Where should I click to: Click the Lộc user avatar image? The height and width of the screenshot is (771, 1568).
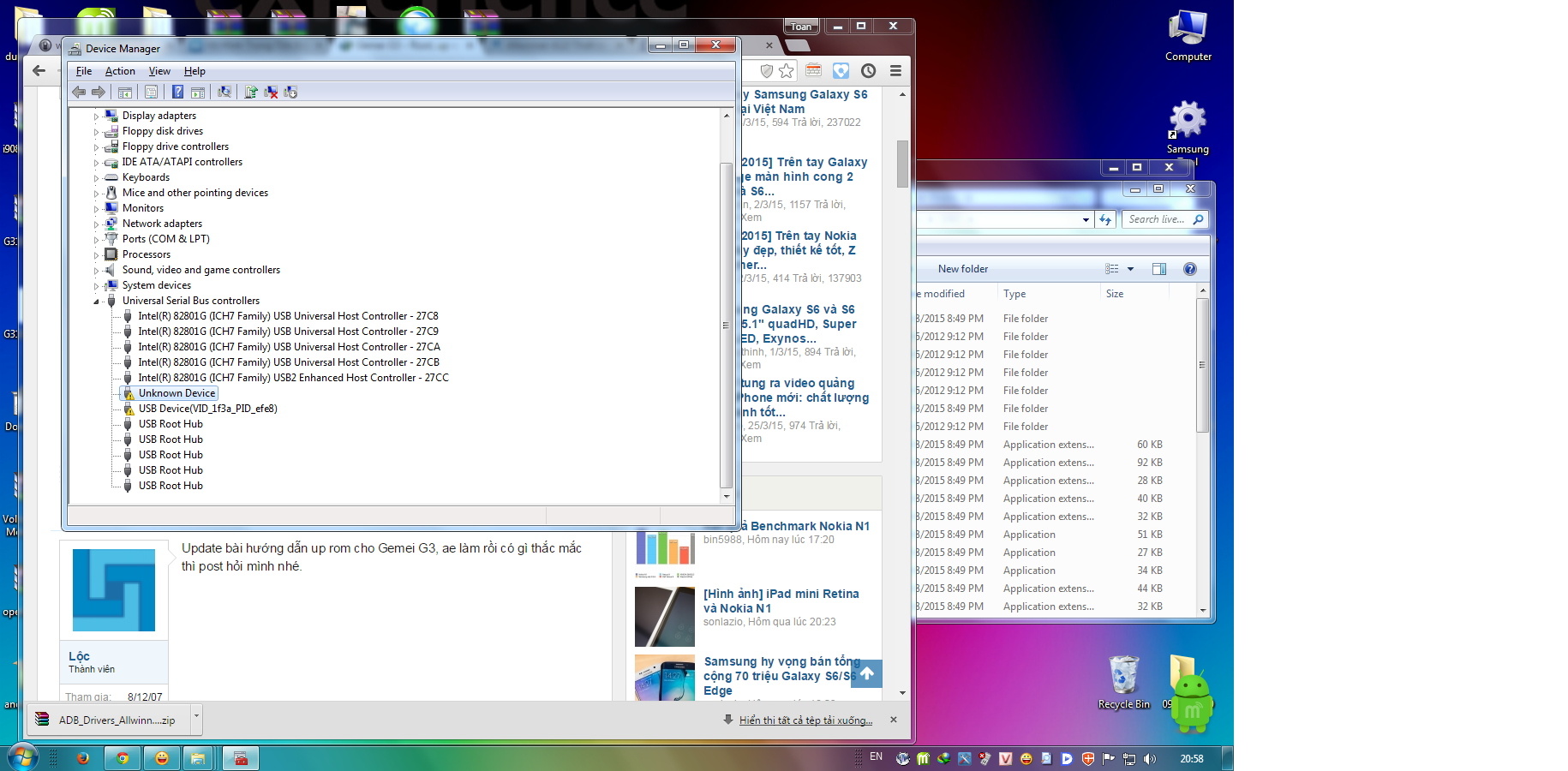click(114, 590)
